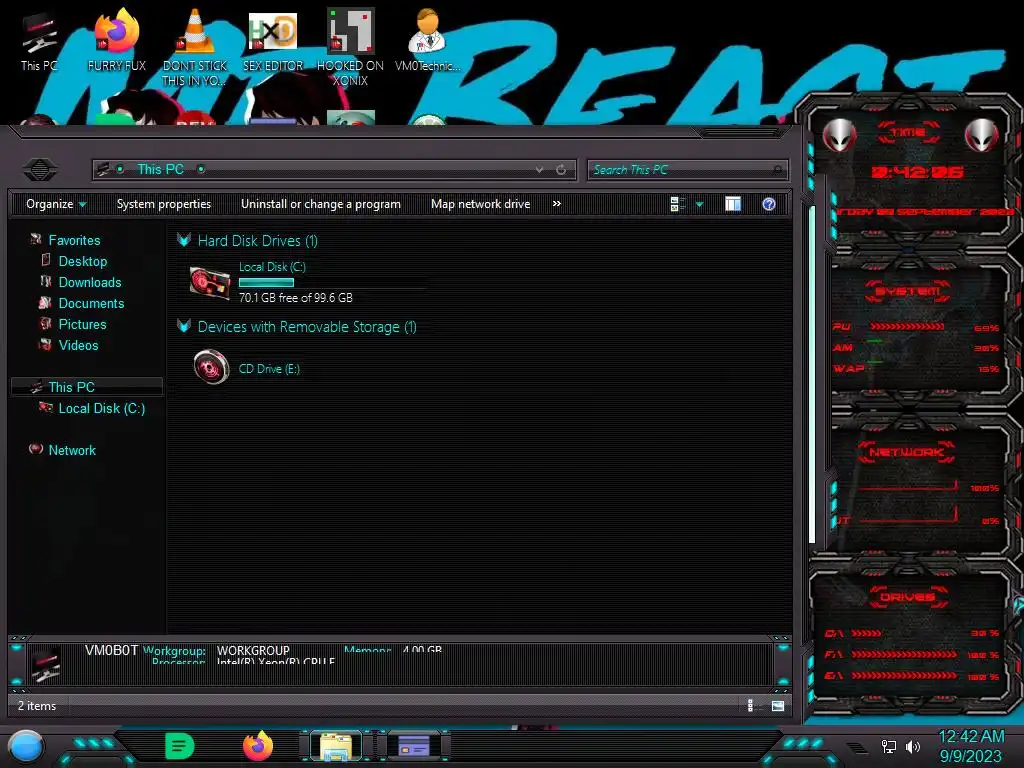Click Local Disk (C:) capacity bar
Screen dimensions: 1024x768
click(332, 283)
